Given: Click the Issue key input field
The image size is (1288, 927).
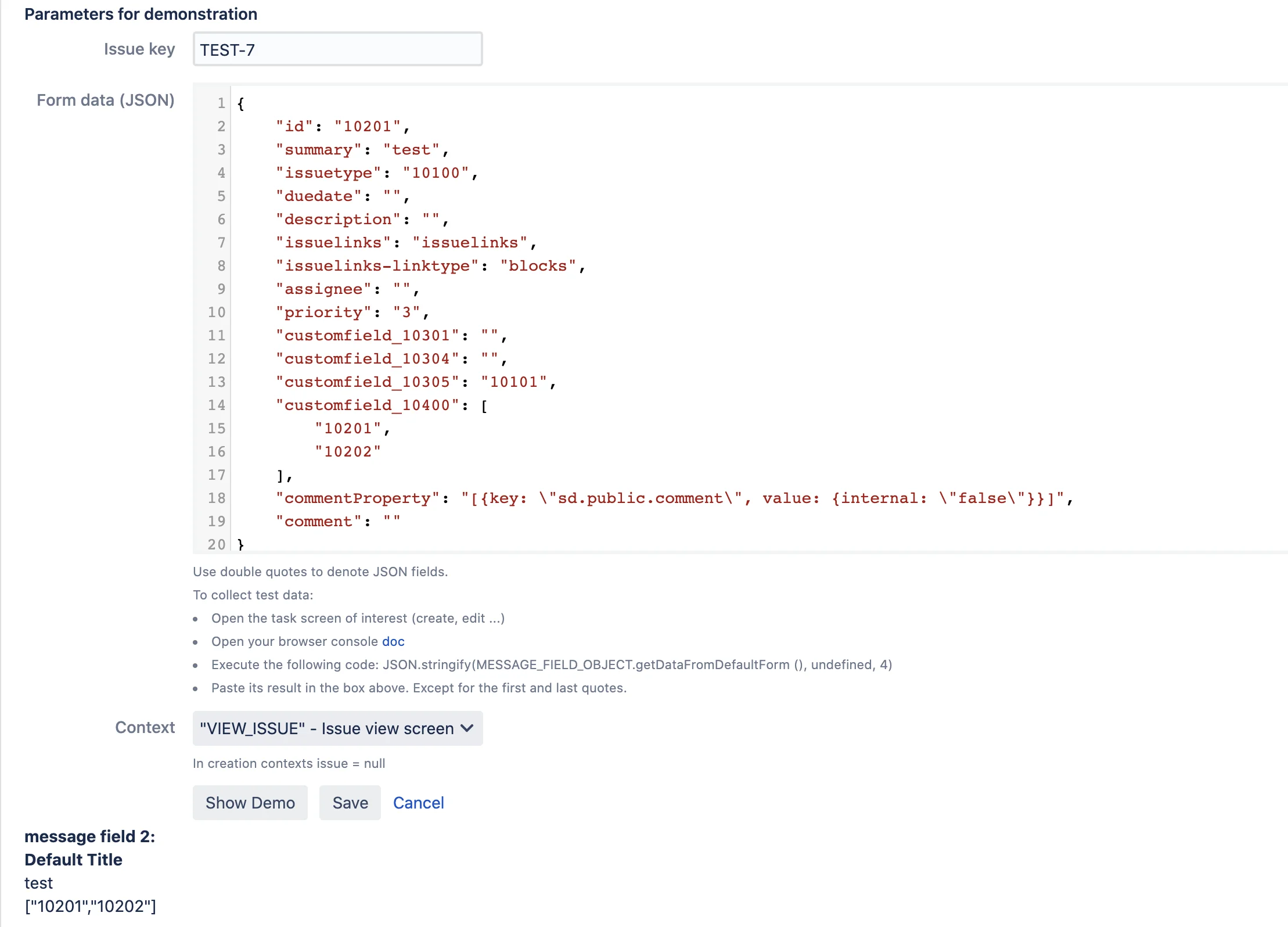Looking at the screenshot, I should [337, 49].
